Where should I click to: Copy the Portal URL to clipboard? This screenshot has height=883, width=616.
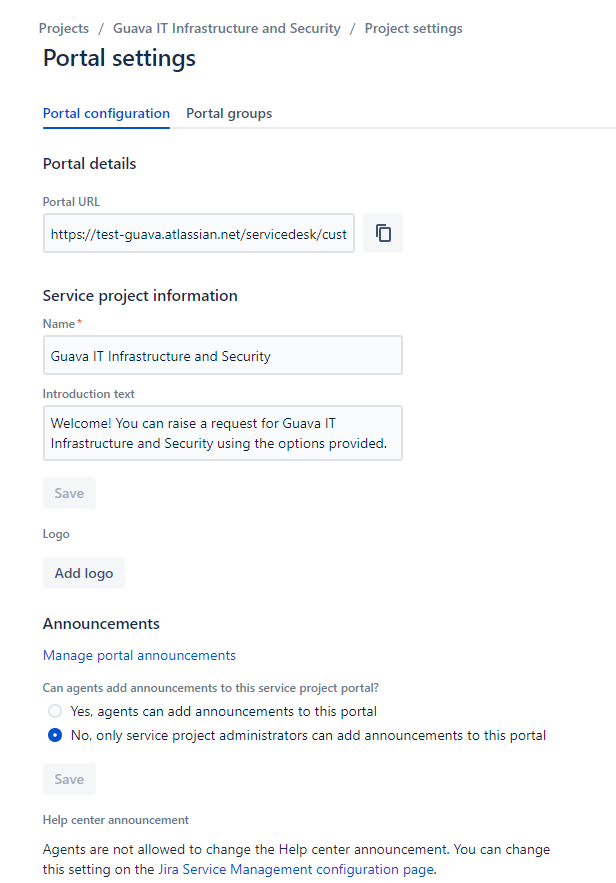click(x=382, y=232)
